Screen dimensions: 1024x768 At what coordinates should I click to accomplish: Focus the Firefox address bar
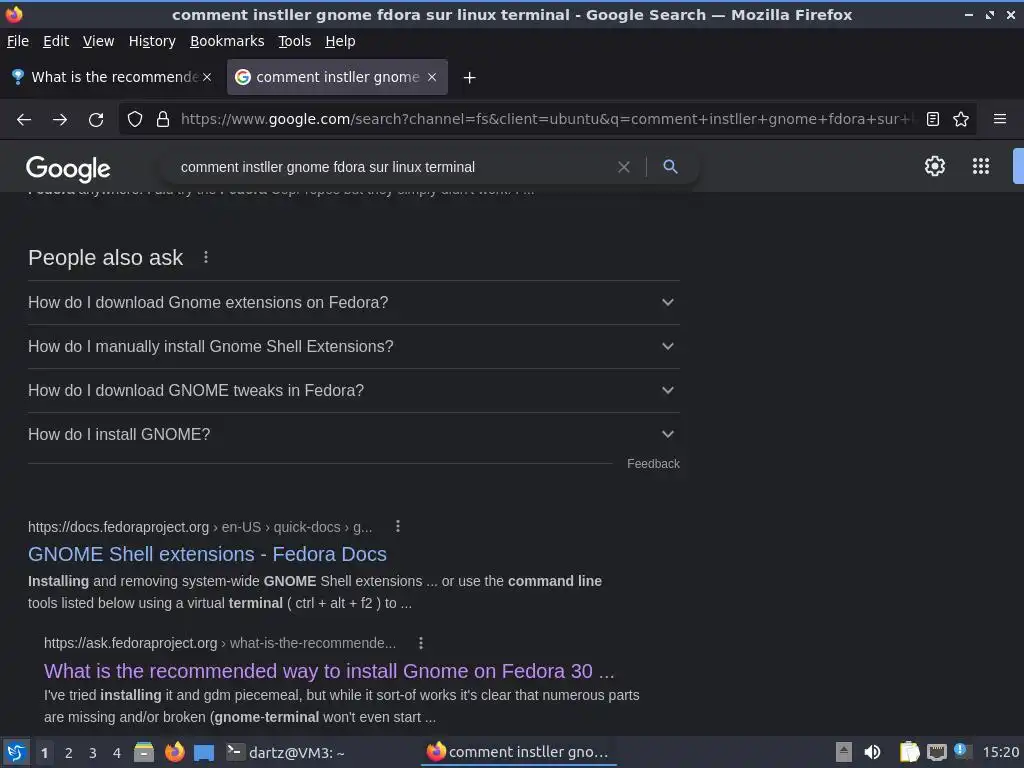point(545,119)
